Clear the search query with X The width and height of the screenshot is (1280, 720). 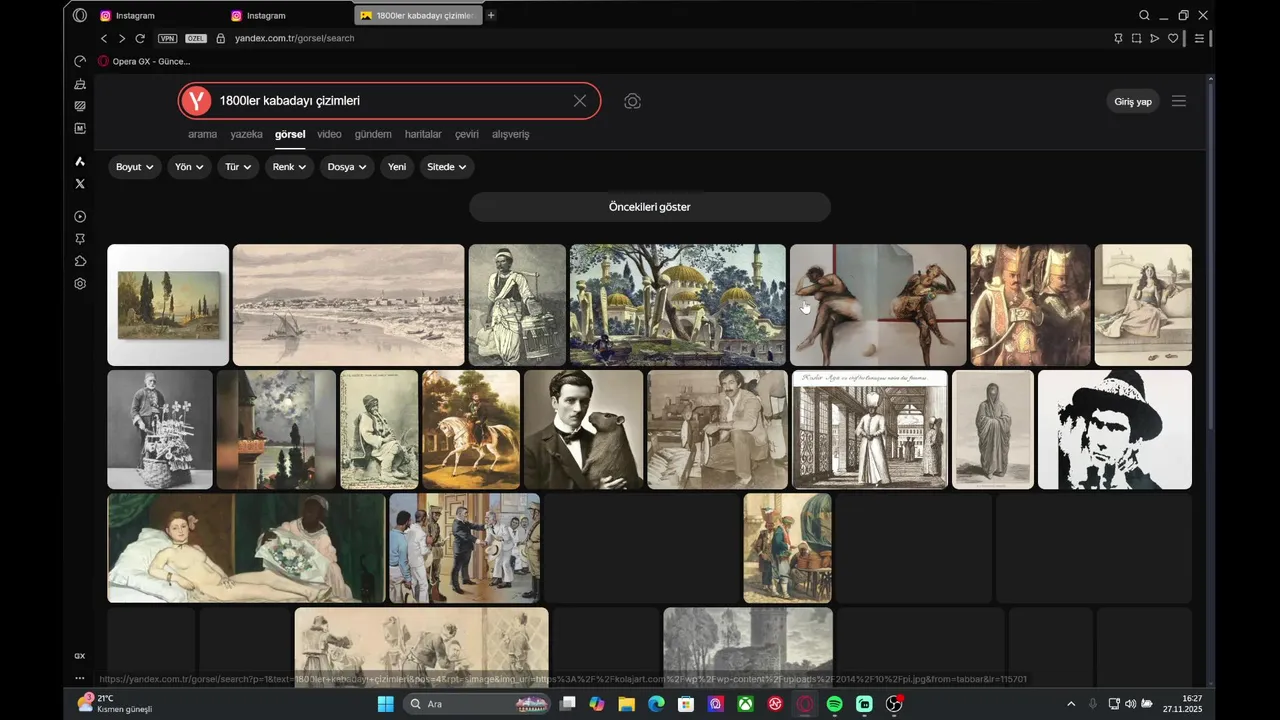click(580, 101)
